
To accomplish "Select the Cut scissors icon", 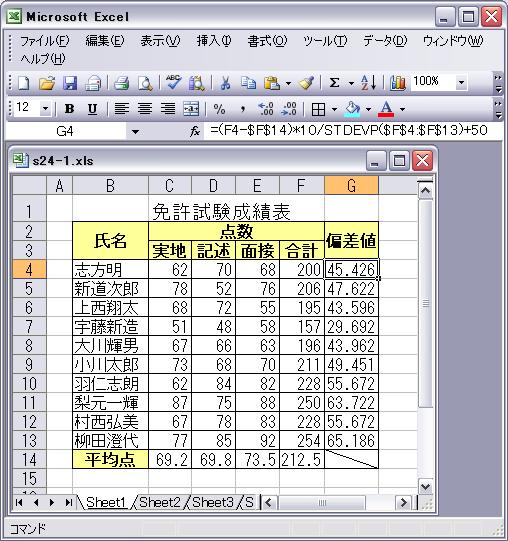I will (225, 83).
